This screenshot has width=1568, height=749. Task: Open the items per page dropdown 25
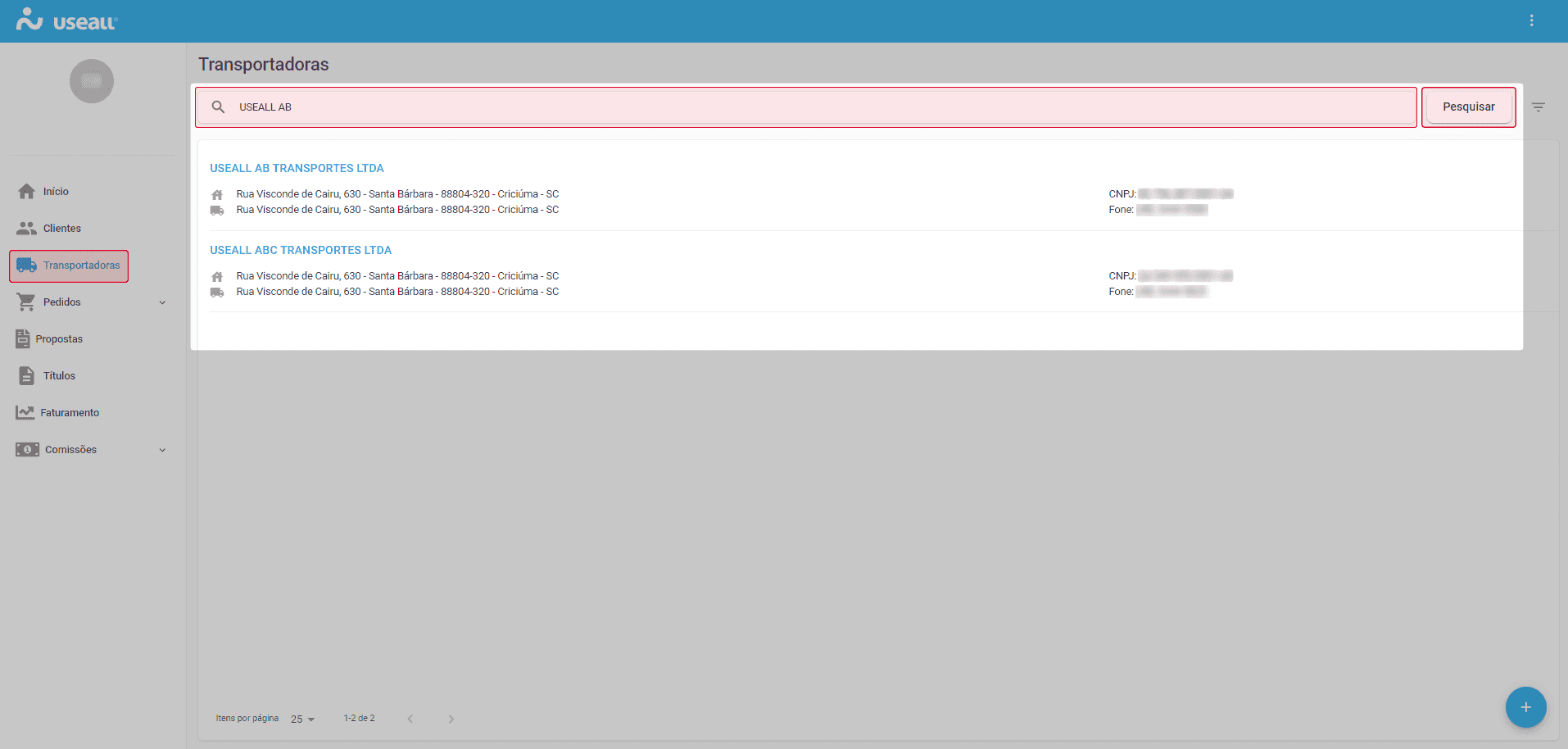pos(302,719)
